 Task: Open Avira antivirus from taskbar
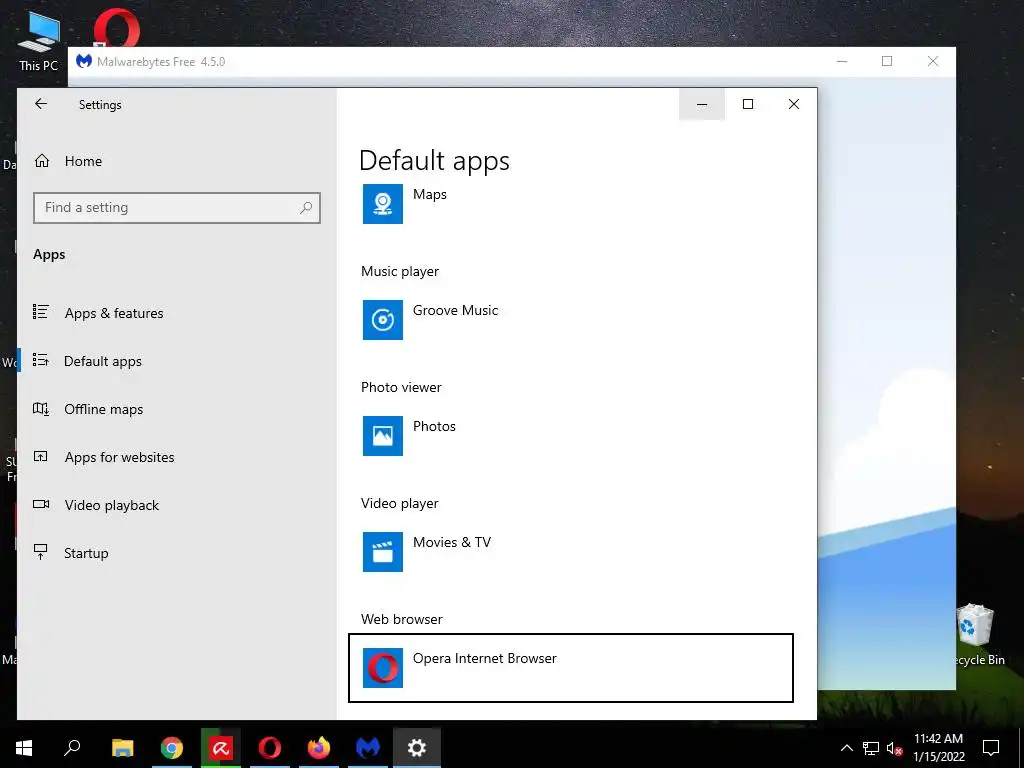221,748
